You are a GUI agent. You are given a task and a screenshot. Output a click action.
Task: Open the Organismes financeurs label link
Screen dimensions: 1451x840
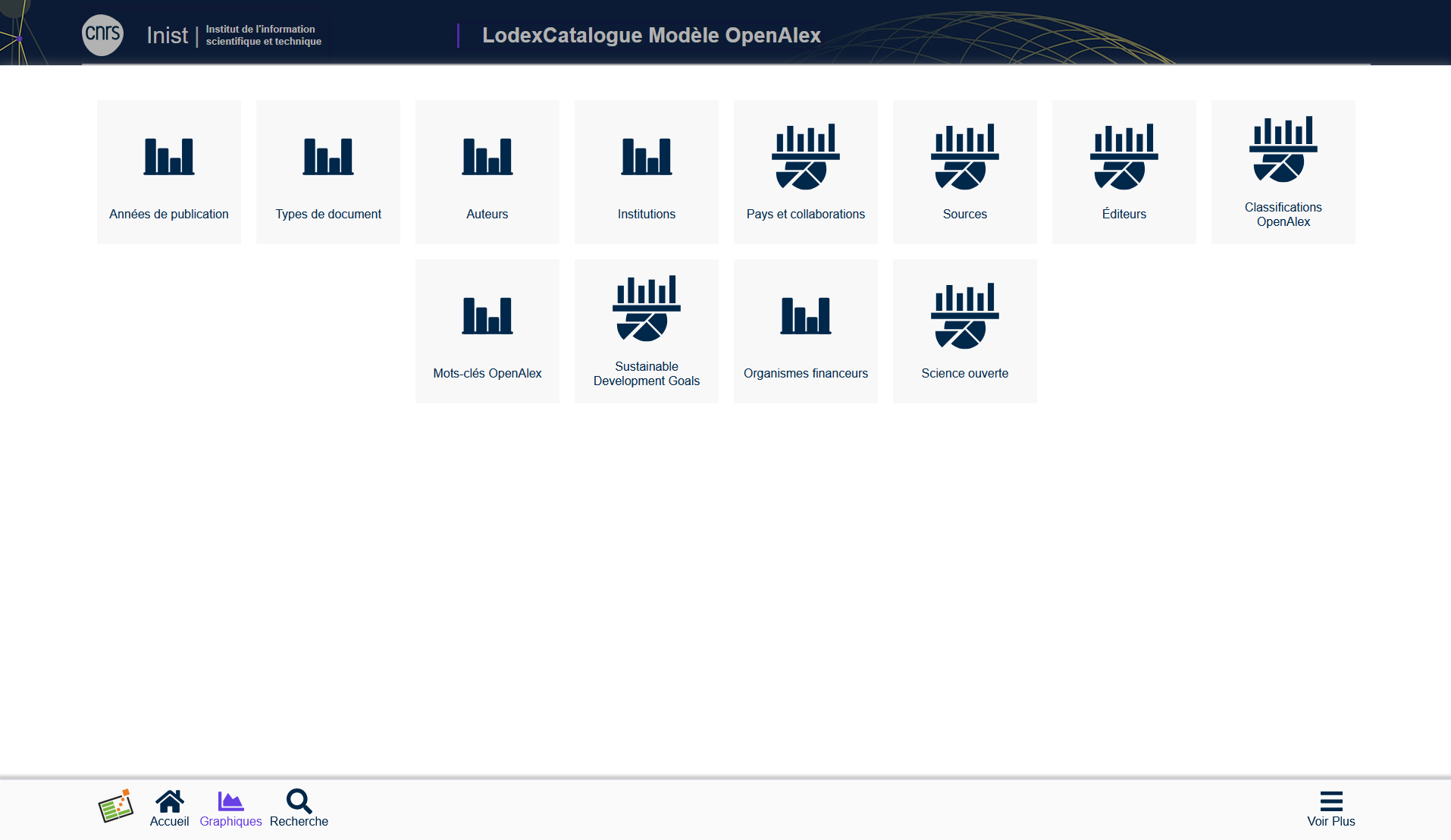point(806,374)
